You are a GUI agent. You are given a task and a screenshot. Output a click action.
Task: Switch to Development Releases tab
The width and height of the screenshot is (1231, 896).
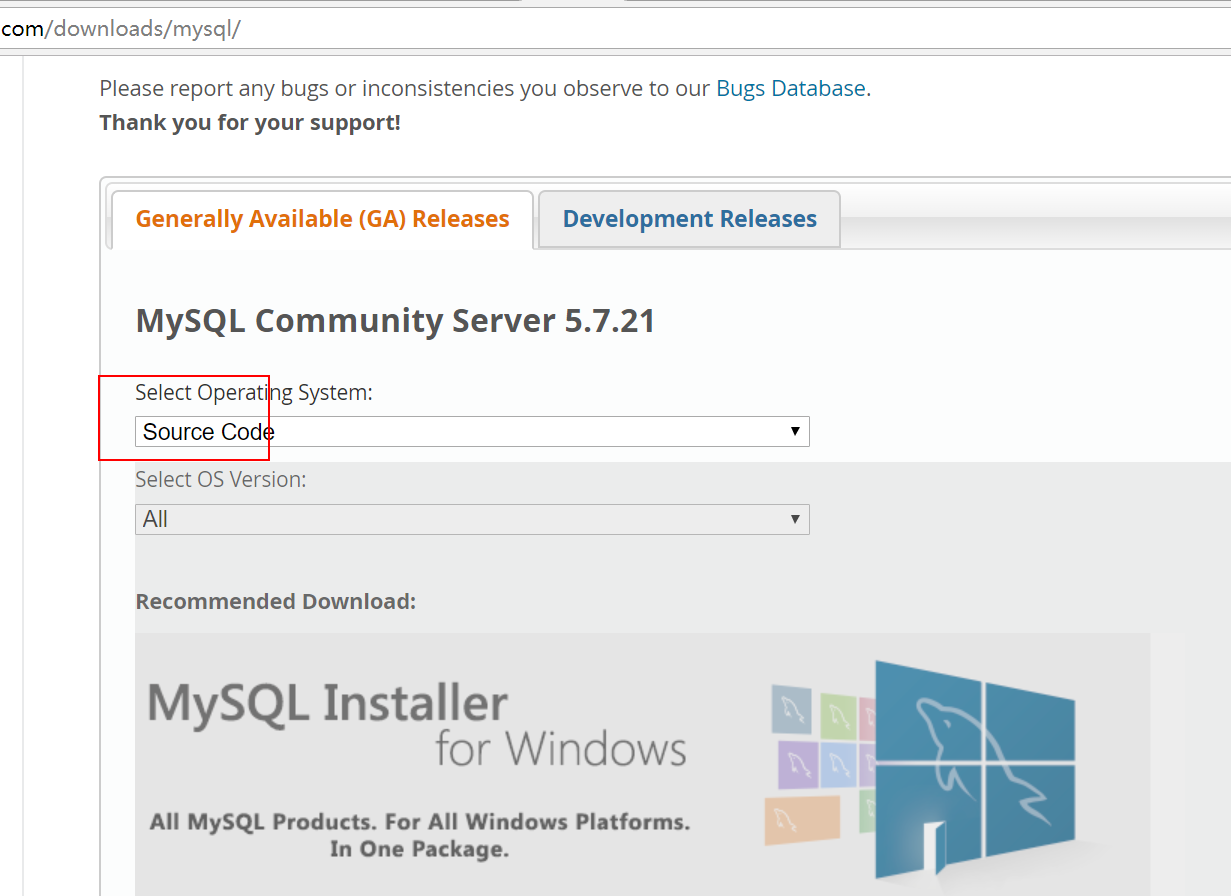689,219
